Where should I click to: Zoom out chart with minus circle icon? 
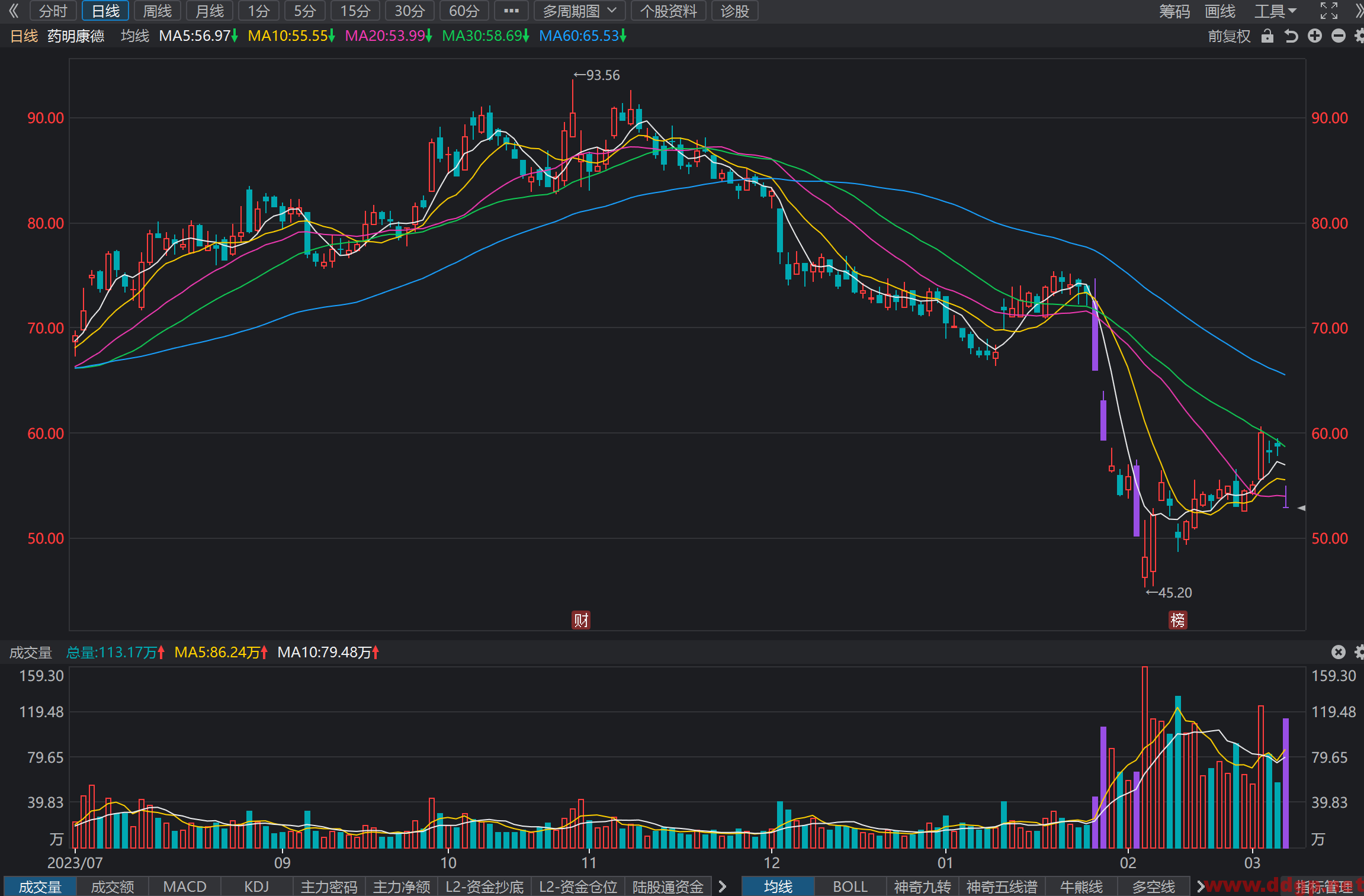(1339, 36)
